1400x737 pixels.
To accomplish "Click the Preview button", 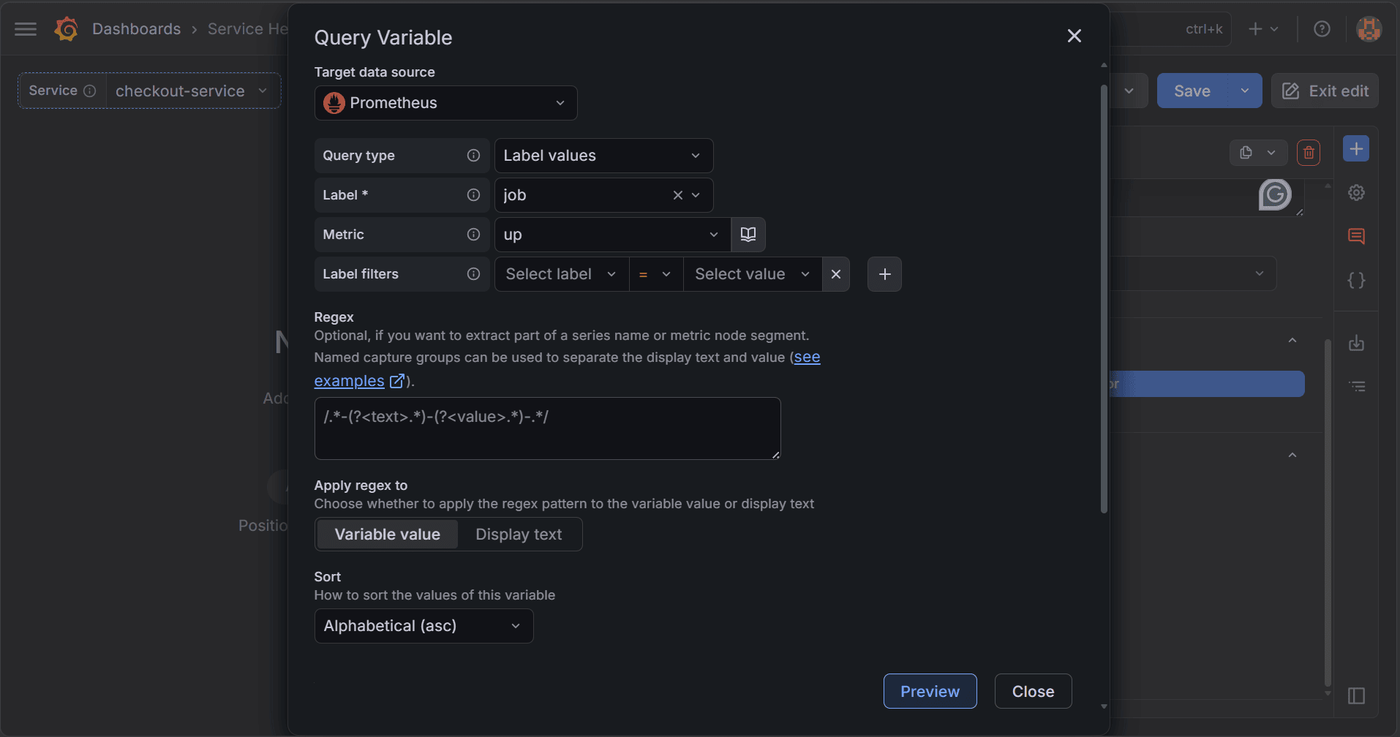I will click(930, 691).
